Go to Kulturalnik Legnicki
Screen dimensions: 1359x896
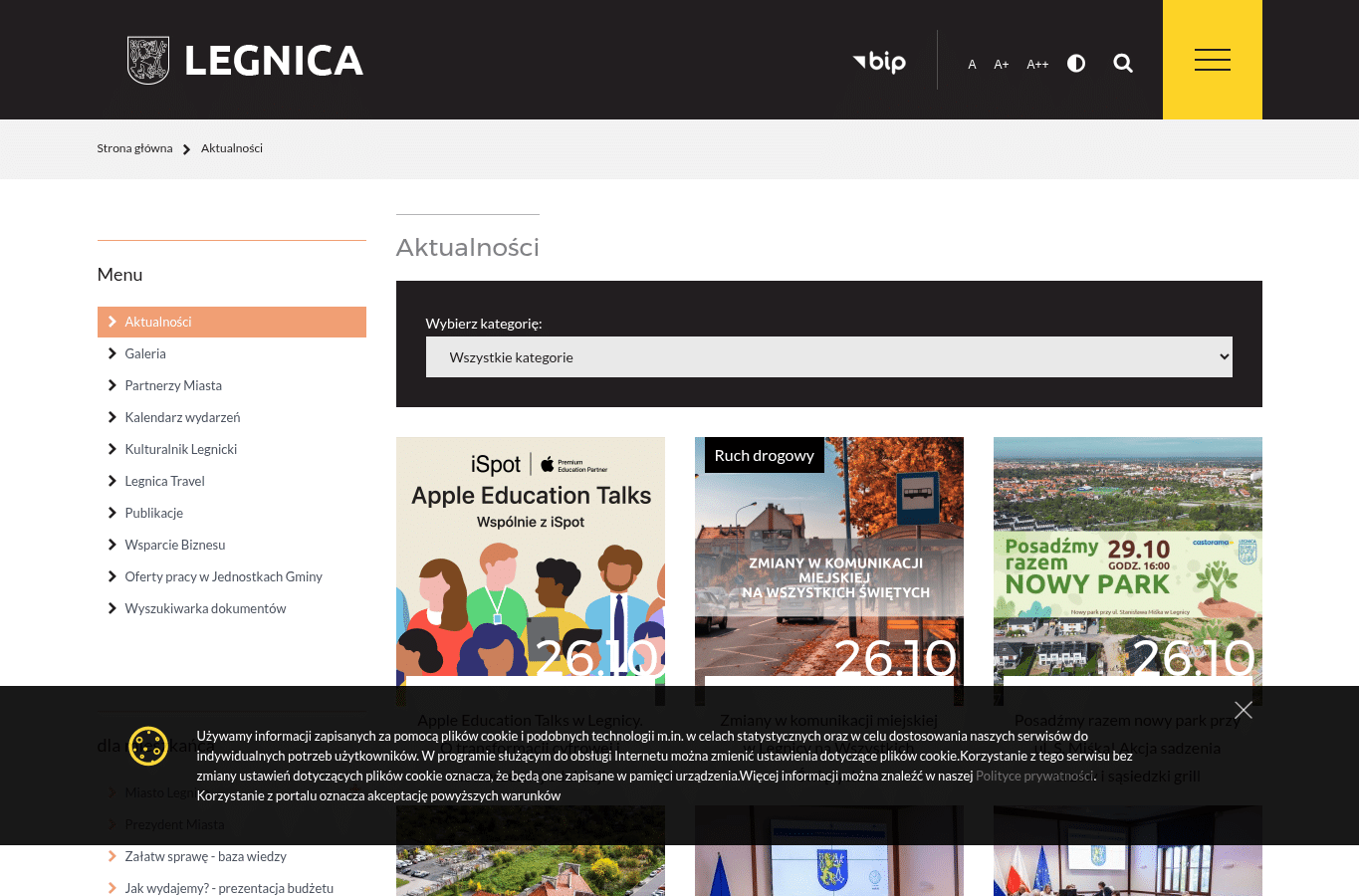(181, 449)
